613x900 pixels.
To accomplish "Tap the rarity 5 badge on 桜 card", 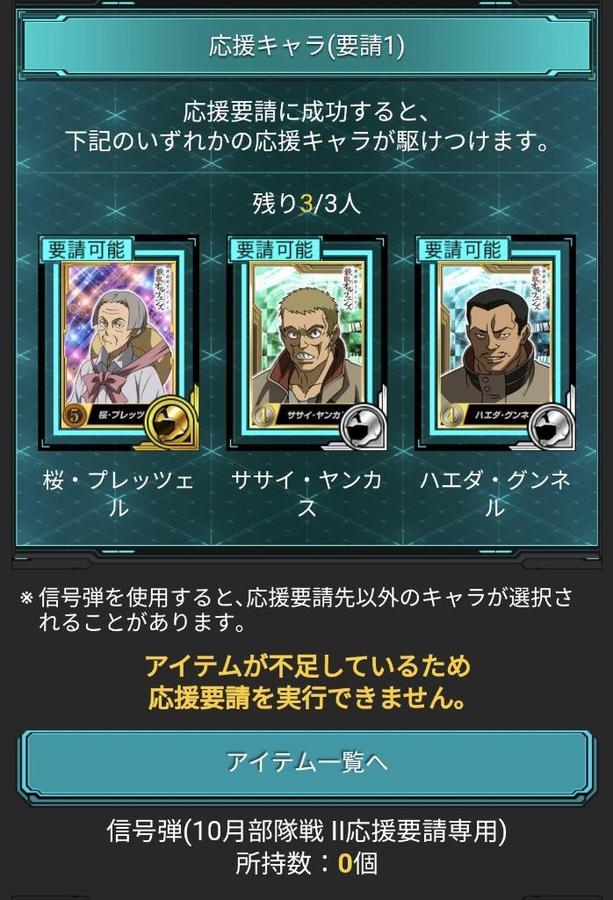I will coord(75,414).
